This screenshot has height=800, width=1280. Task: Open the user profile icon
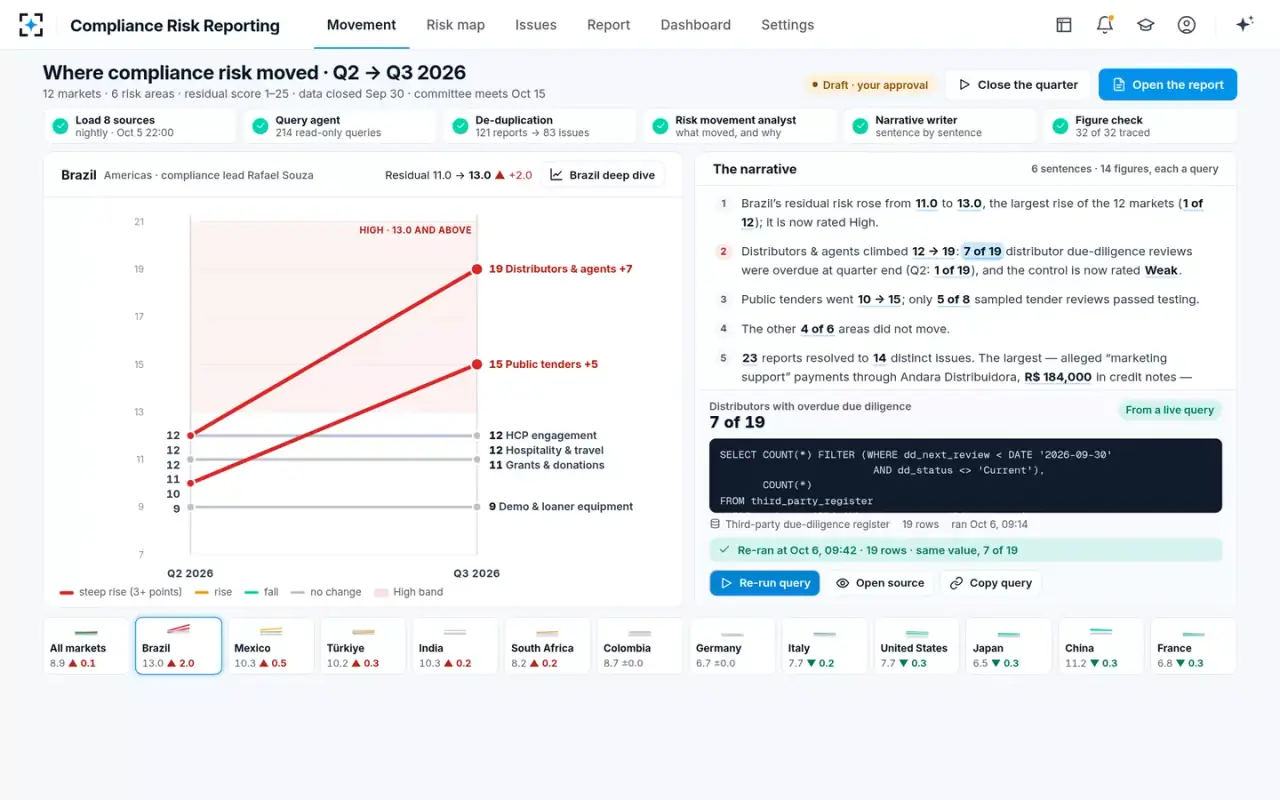[x=1186, y=25]
